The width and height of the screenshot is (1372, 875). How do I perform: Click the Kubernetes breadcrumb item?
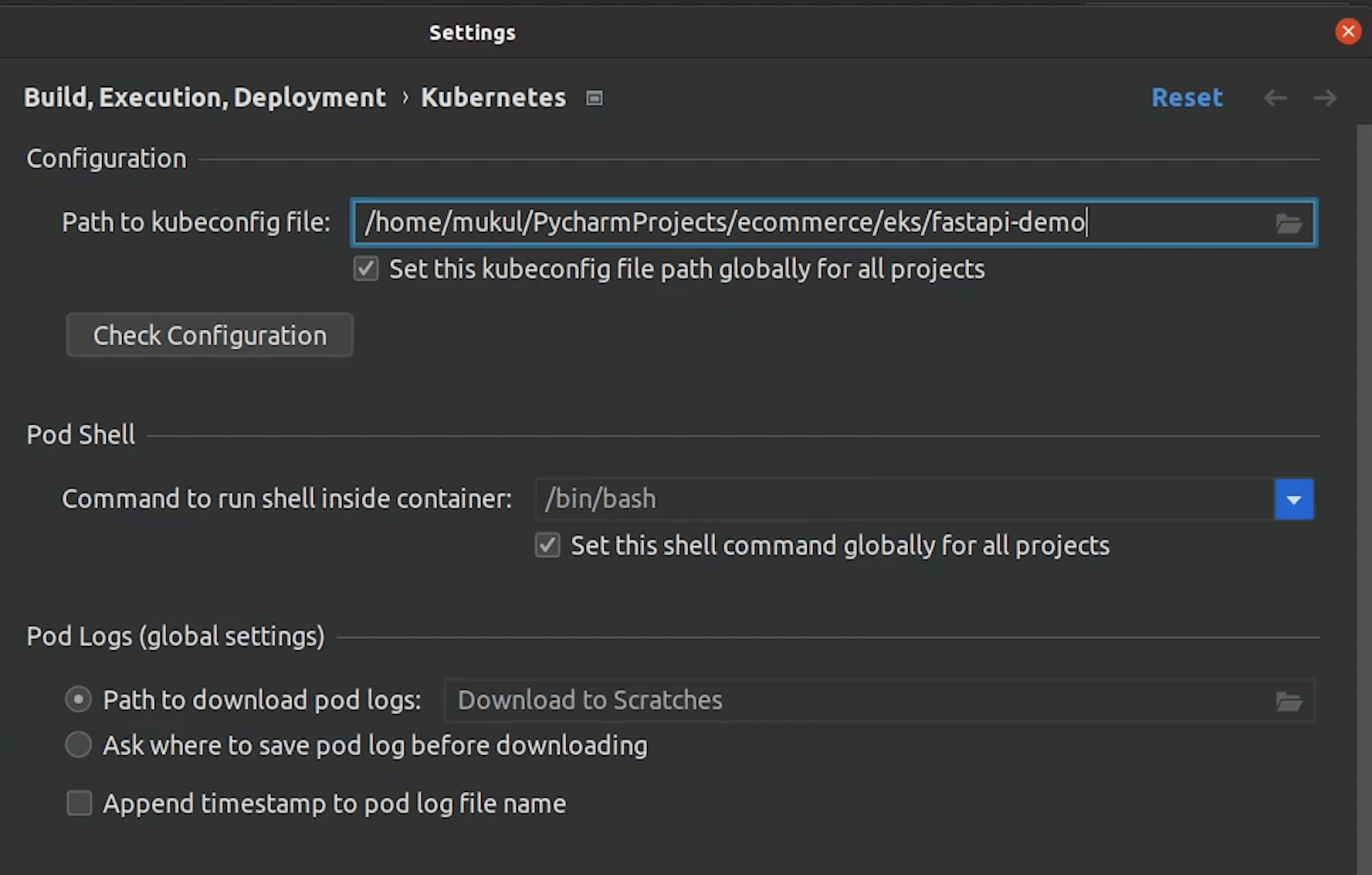[x=493, y=98]
